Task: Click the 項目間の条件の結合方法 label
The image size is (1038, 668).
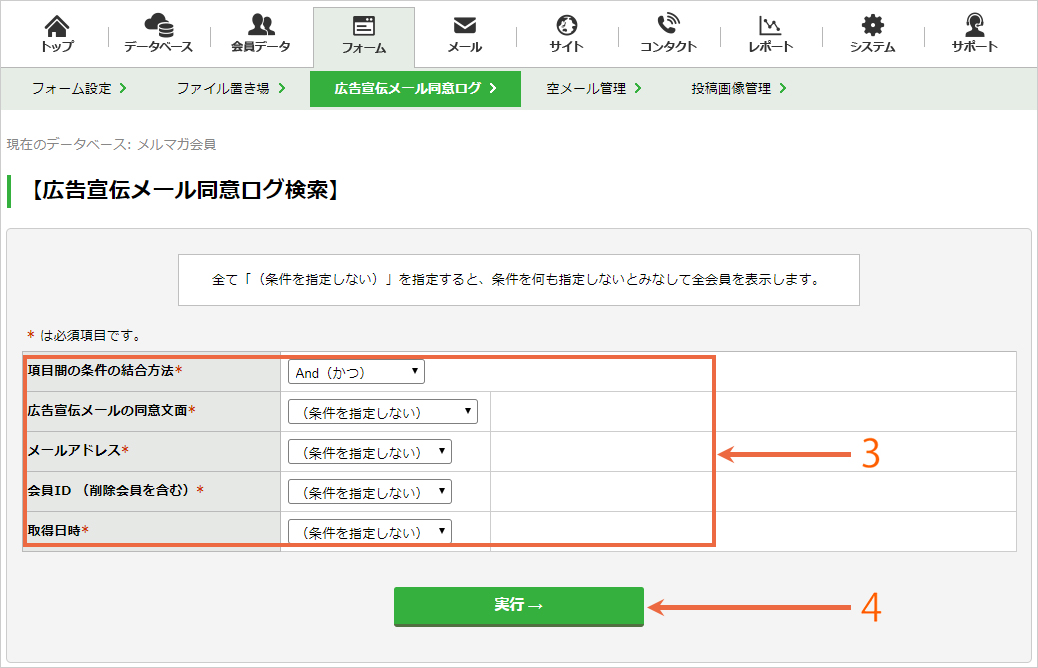Action: point(105,371)
